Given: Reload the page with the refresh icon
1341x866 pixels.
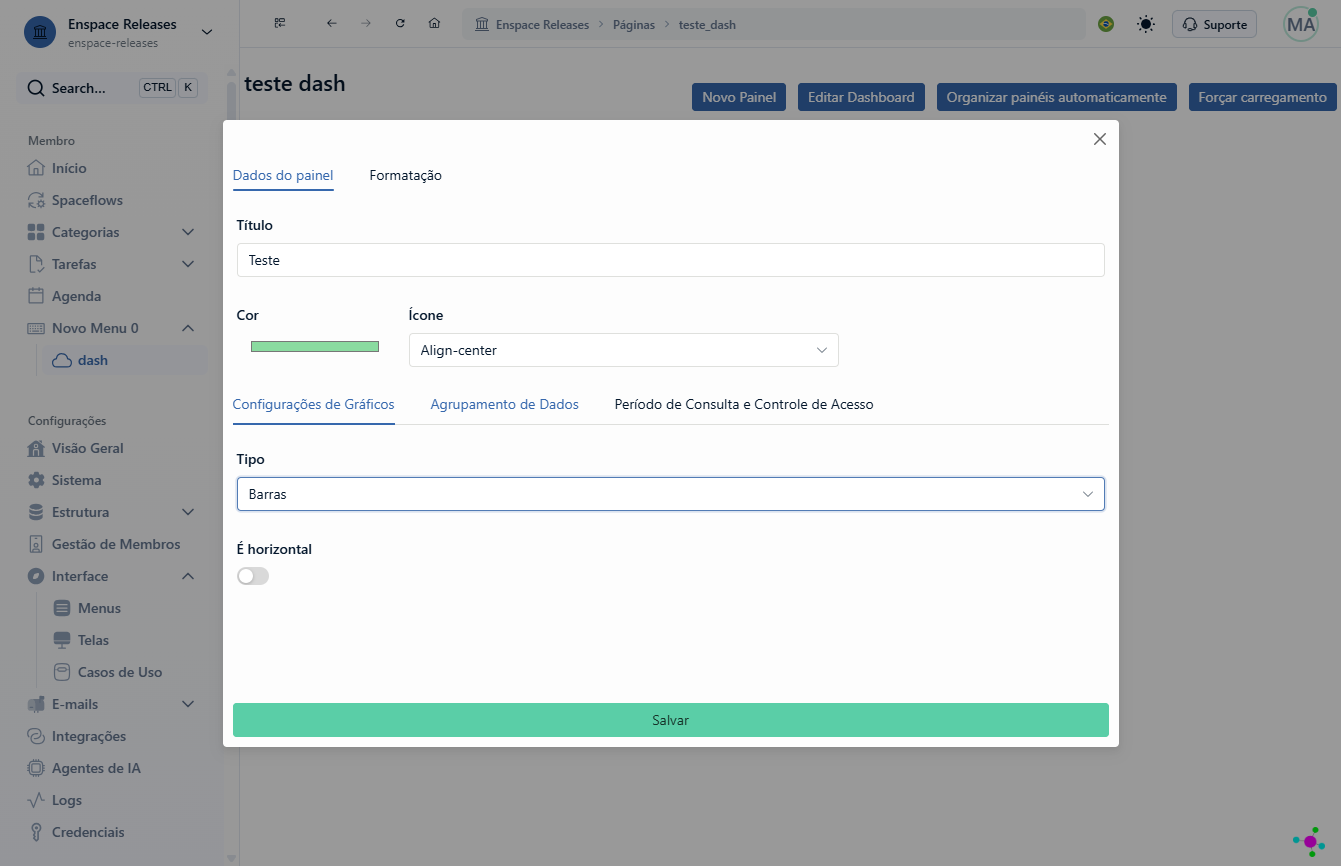Looking at the screenshot, I should pos(400,24).
